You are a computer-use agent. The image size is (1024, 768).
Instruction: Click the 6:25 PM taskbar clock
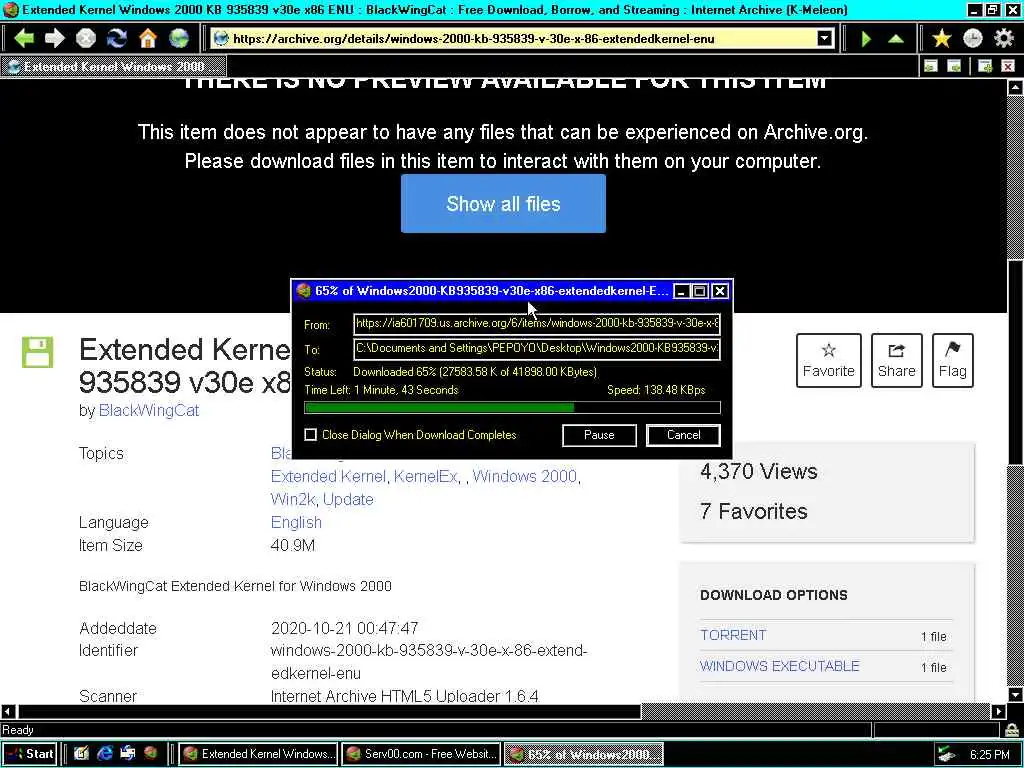pos(989,754)
